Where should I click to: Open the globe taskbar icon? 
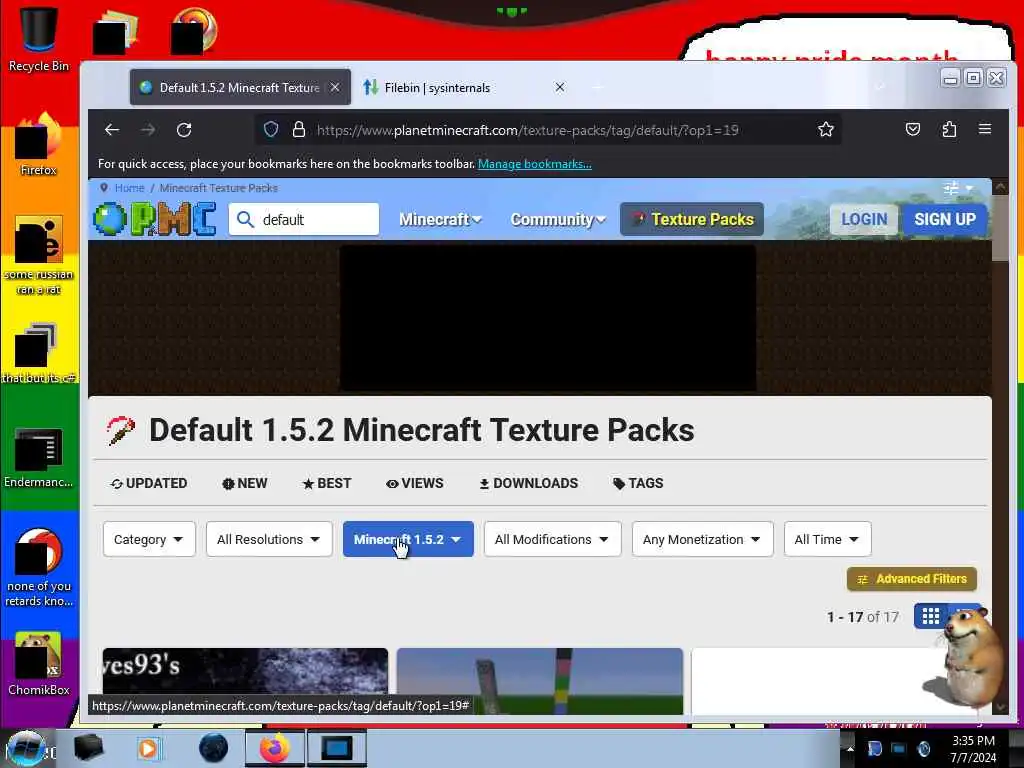[213, 748]
